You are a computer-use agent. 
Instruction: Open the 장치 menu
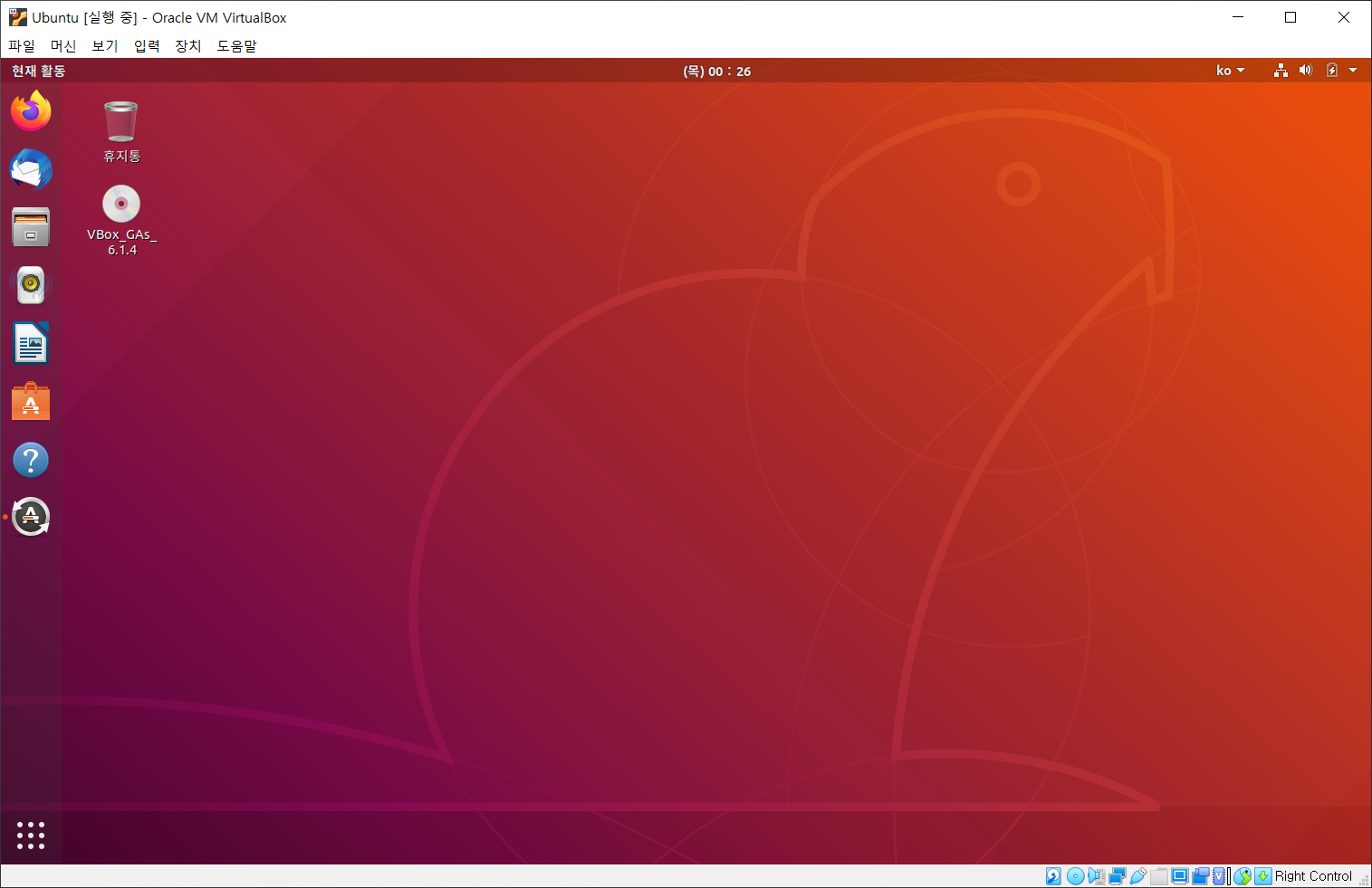tap(188, 45)
